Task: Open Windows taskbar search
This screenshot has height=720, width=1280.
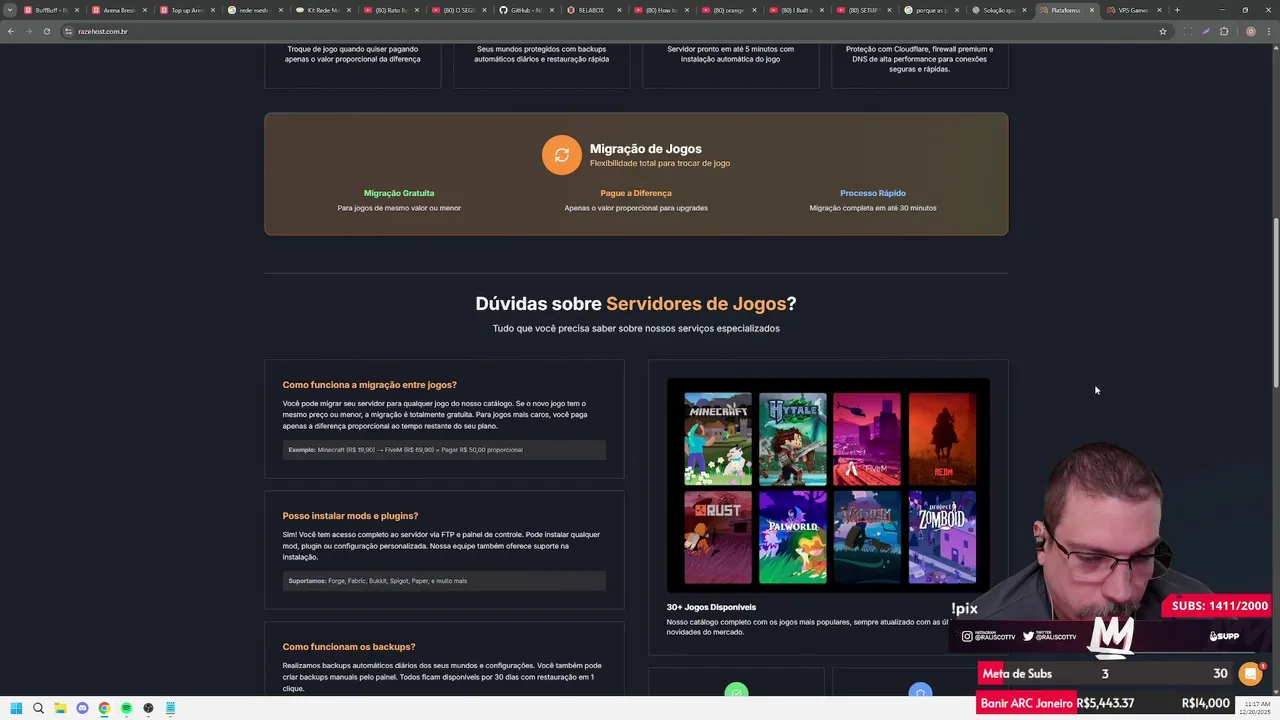Action: coord(38,708)
